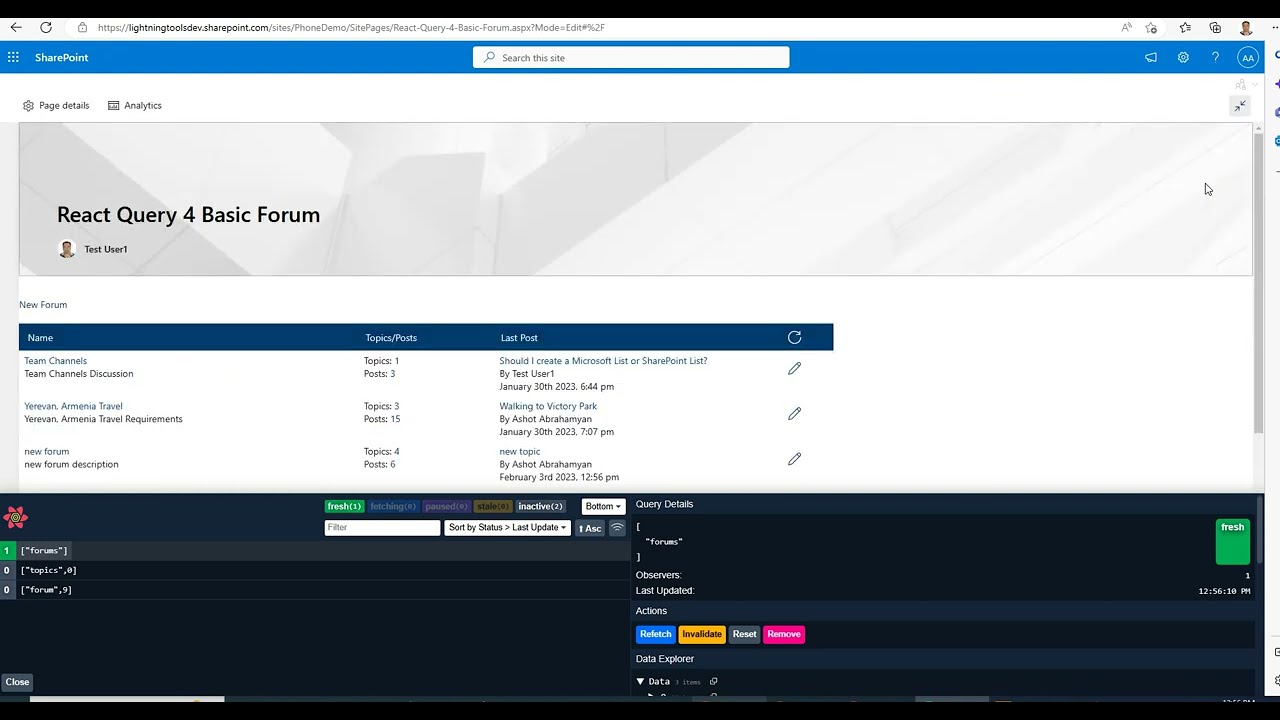The height and width of the screenshot is (720, 1280).
Task: Close the React Query devtools panel
Action: (x=17, y=682)
